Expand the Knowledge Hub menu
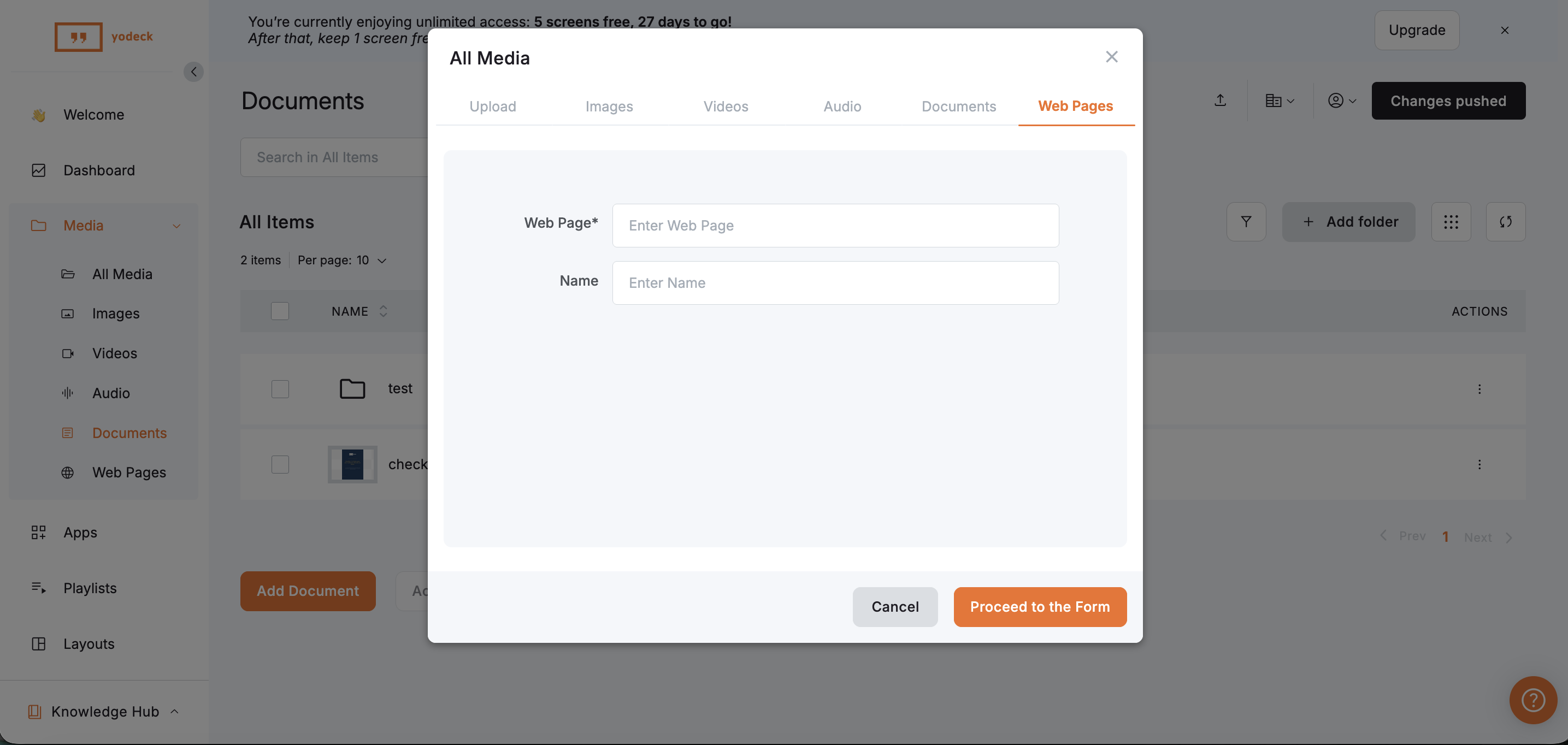 click(103, 712)
